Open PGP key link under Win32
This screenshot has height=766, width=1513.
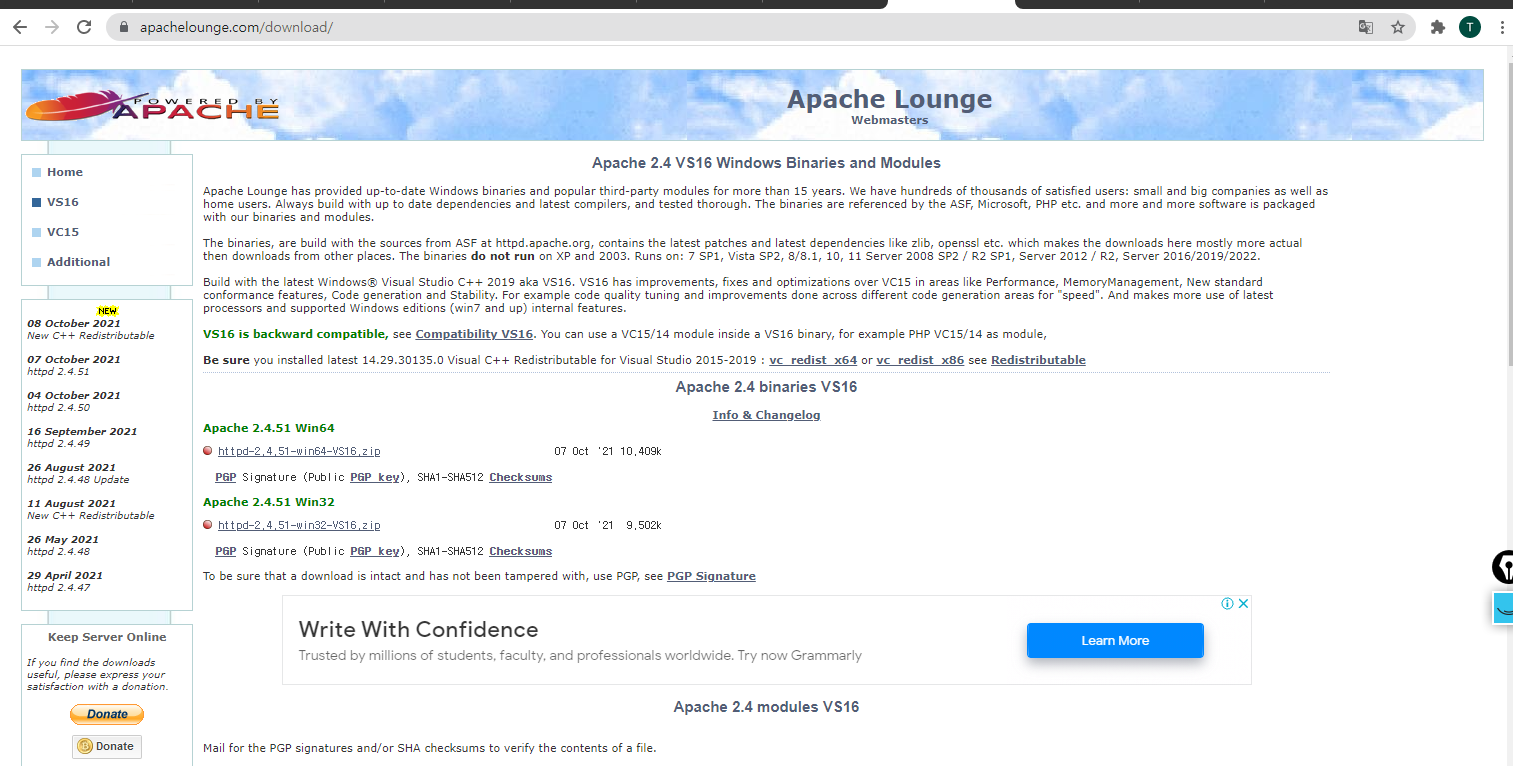375,551
